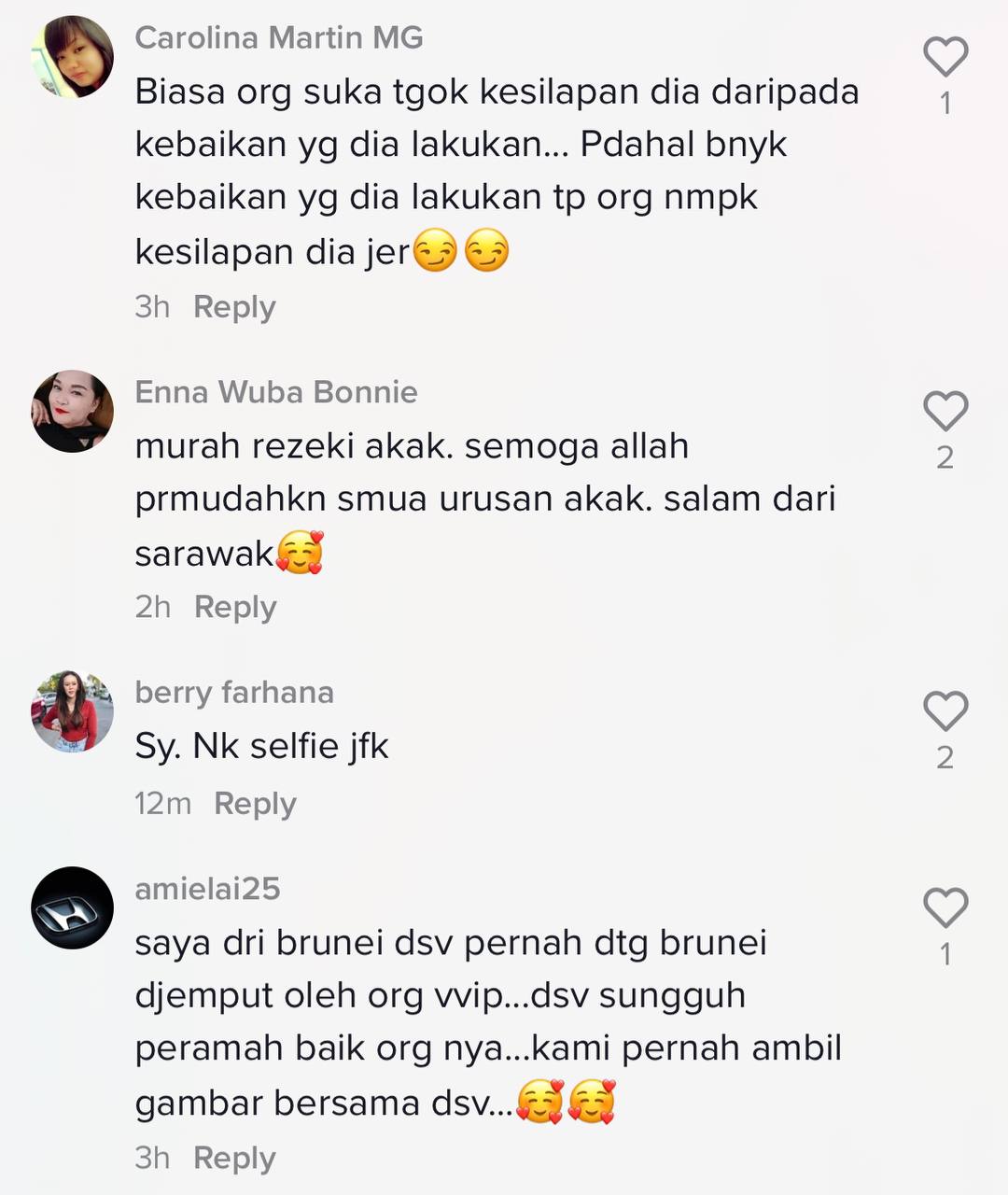Reply to berry farhana's selfie comment
The height and width of the screenshot is (1195, 1008).
coord(255,803)
